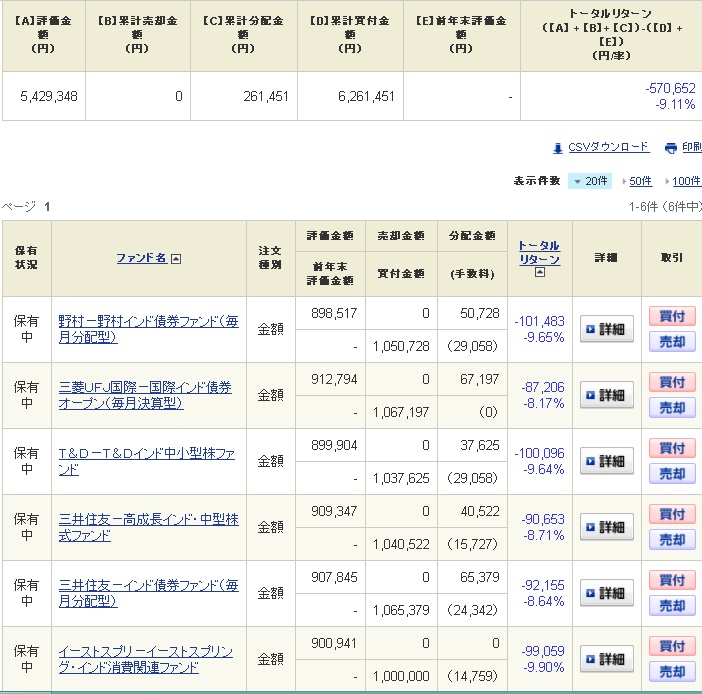
Task: Click CSVダウンロード link
Action: [608, 147]
